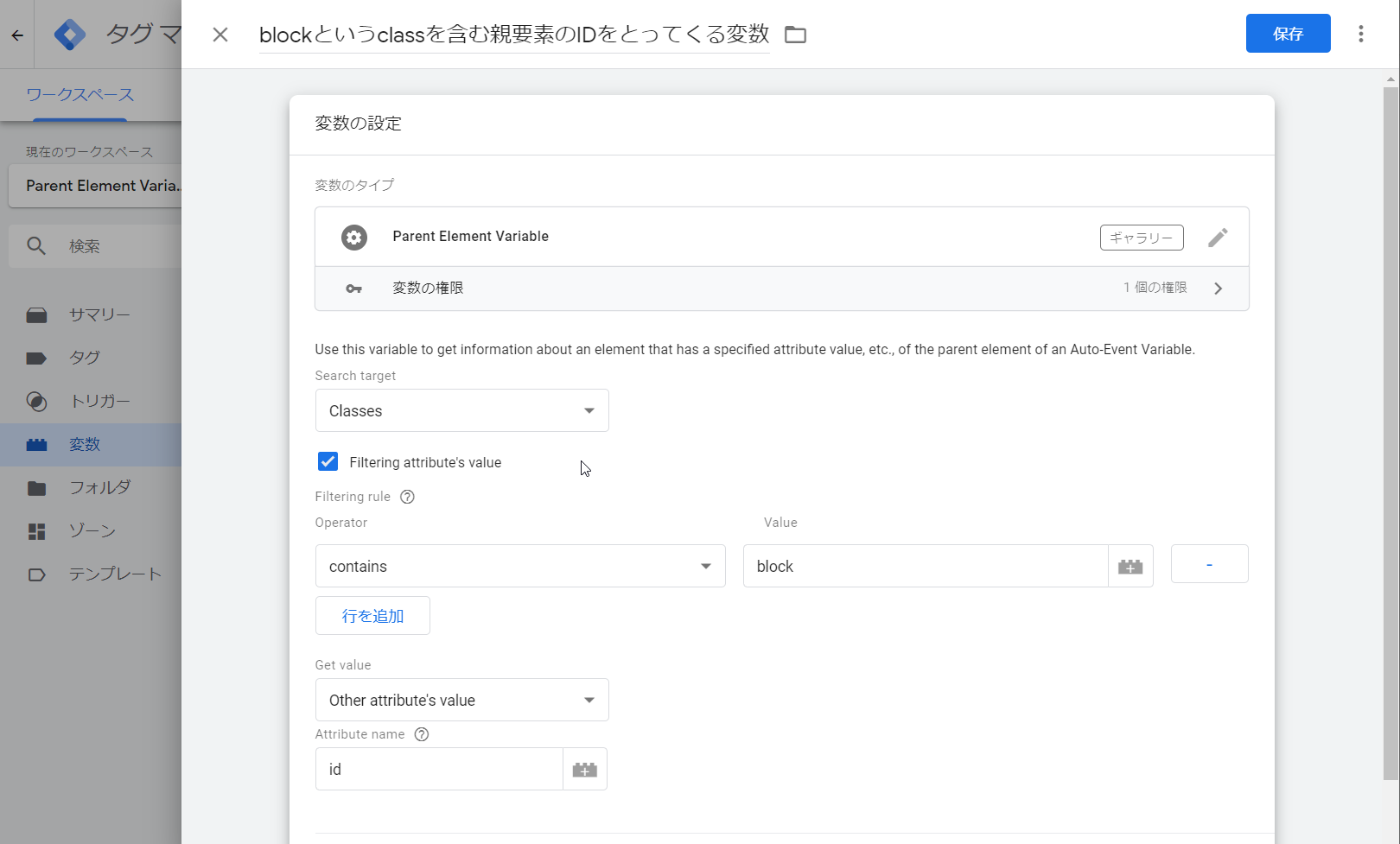Click the scrollbar up arrow

click(1390, 79)
